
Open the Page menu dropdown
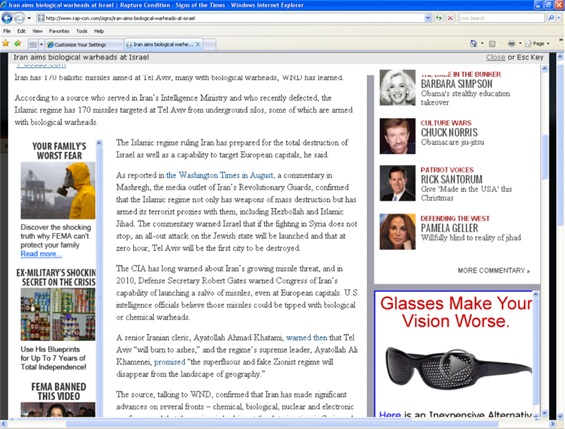point(537,44)
